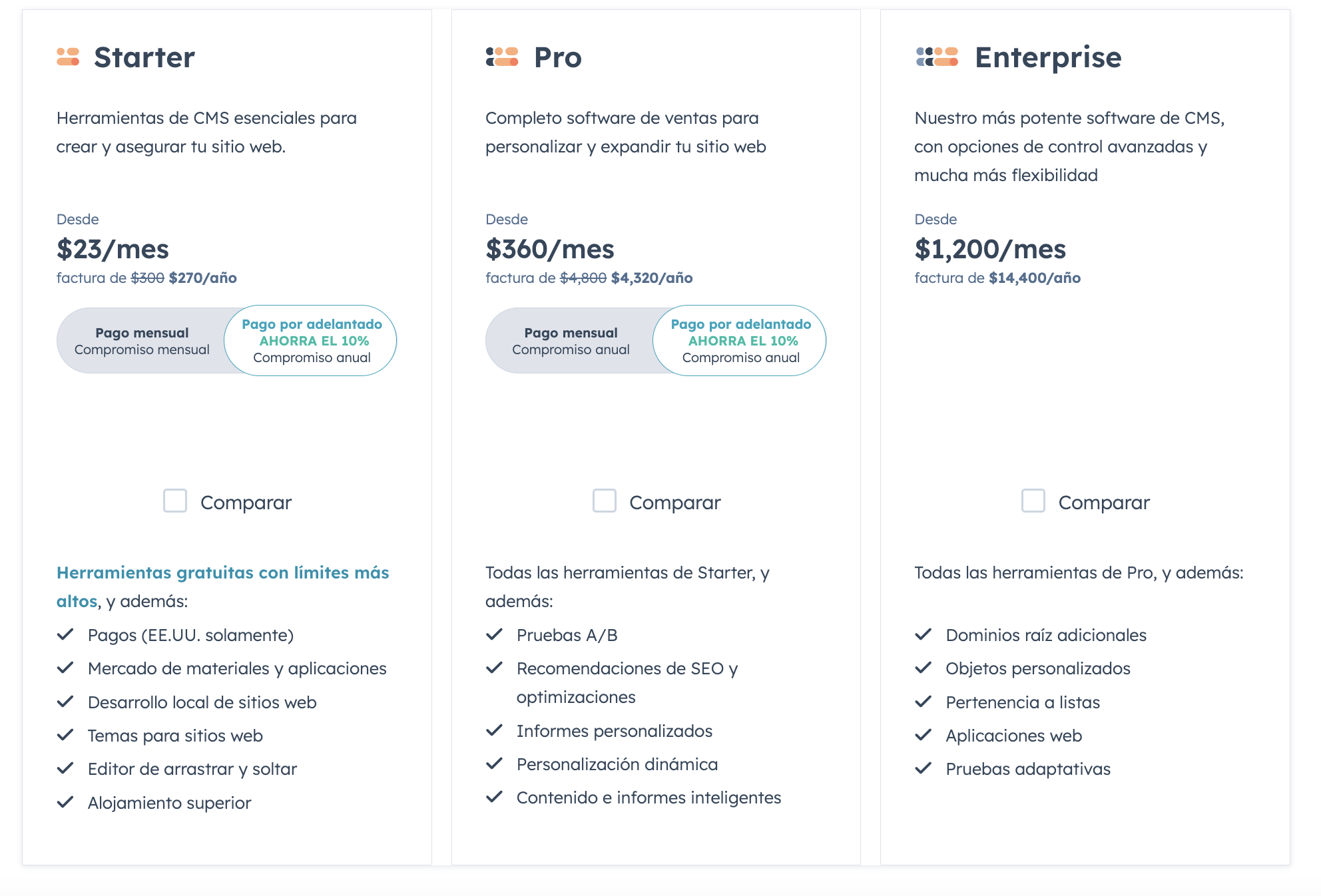Click the checkmark beside Alojamiento superior

point(65,801)
